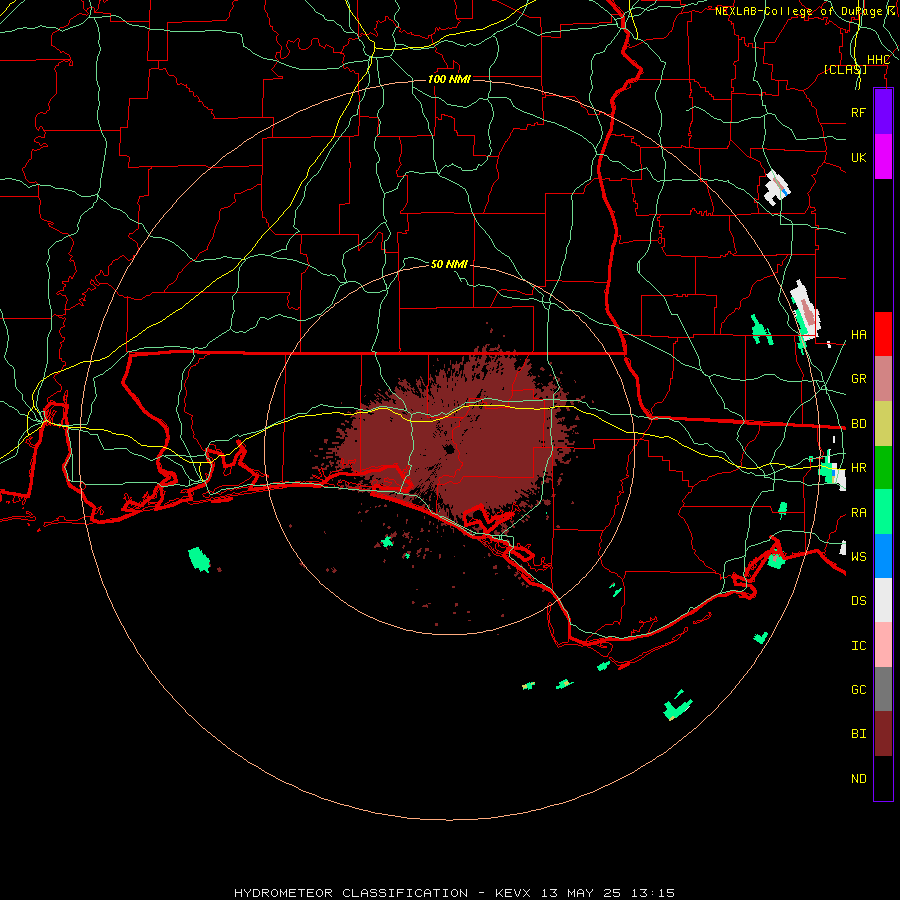Click the BI legend label

858,734
